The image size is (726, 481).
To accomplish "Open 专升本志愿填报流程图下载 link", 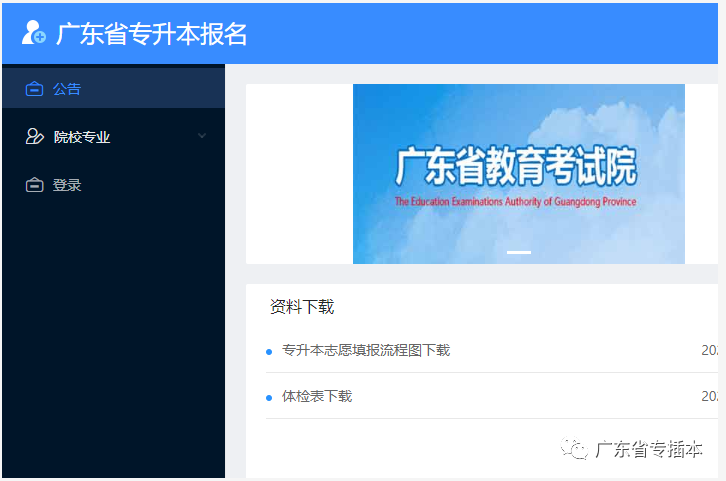I will (x=366, y=350).
